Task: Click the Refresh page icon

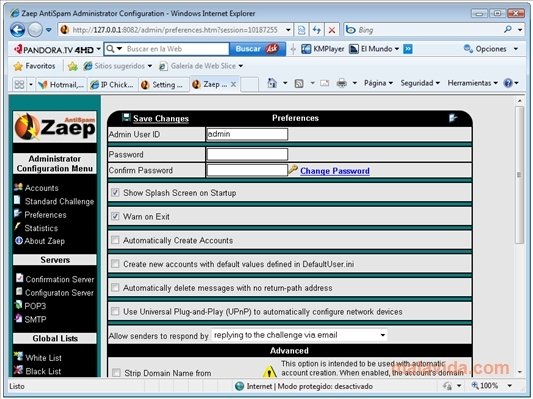Action: [x=317, y=30]
